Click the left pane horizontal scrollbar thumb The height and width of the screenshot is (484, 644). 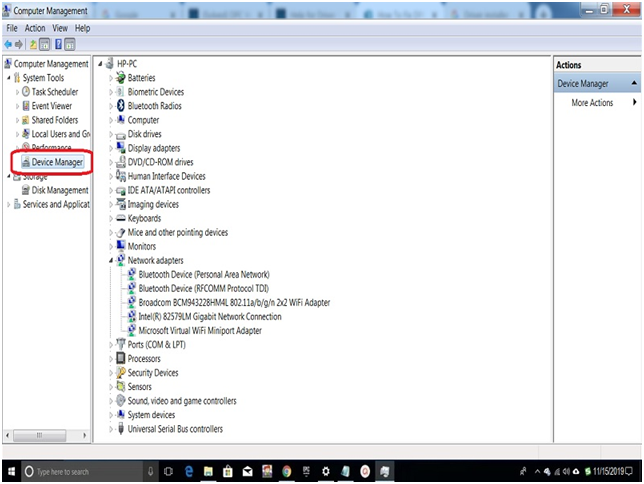(x=39, y=435)
